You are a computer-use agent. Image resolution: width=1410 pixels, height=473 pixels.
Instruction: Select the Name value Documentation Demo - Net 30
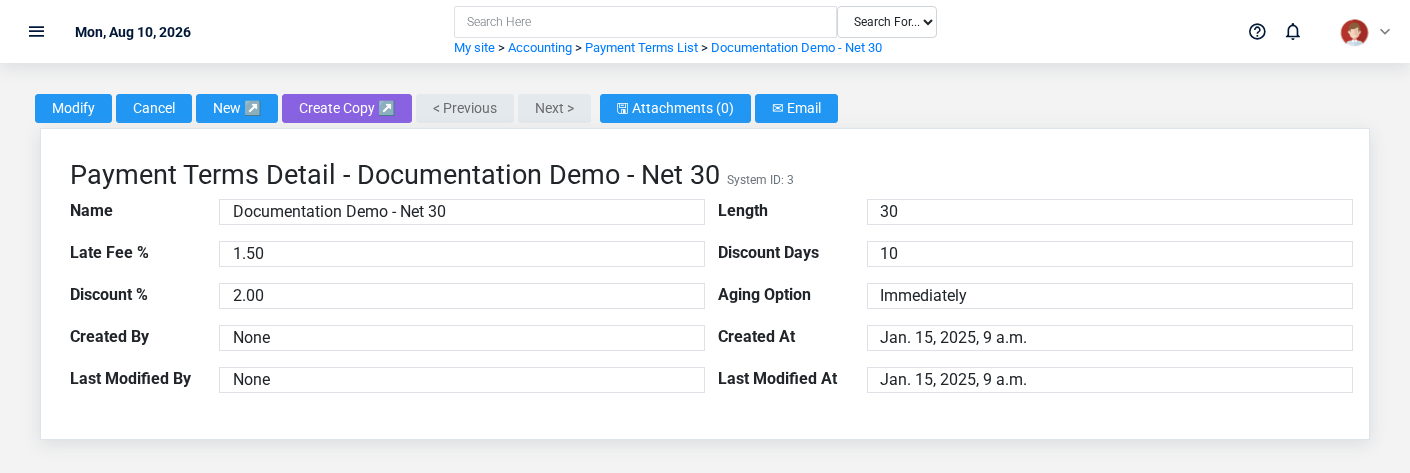pyautogui.click(x=462, y=212)
